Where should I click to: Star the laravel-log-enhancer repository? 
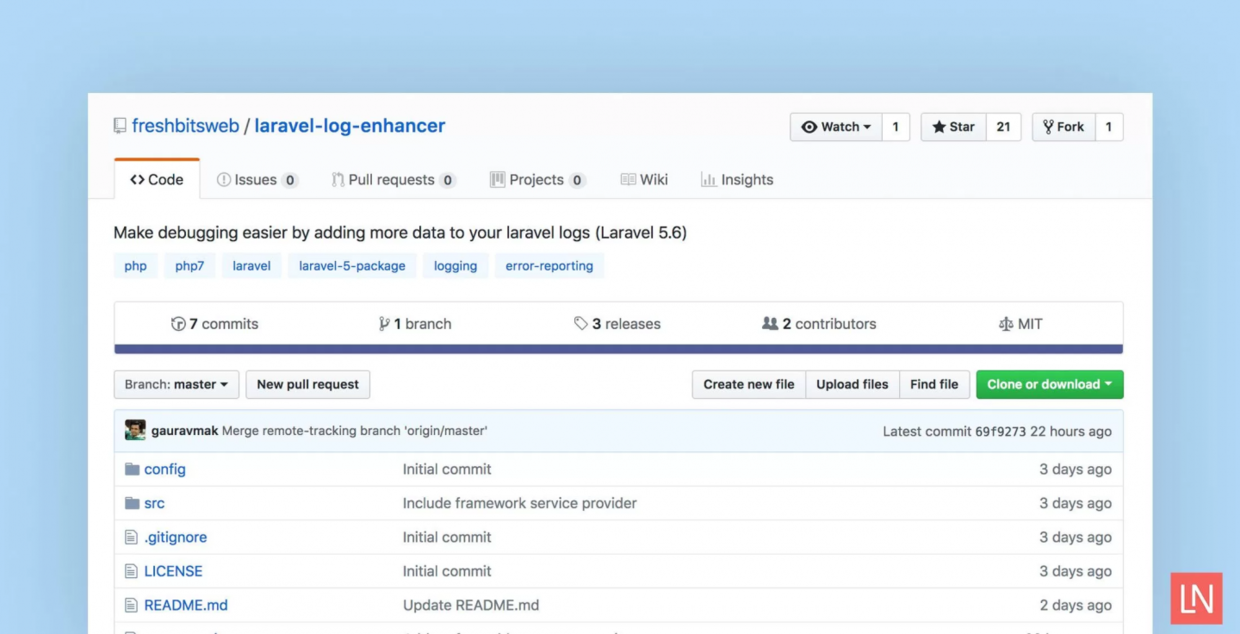(x=953, y=127)
